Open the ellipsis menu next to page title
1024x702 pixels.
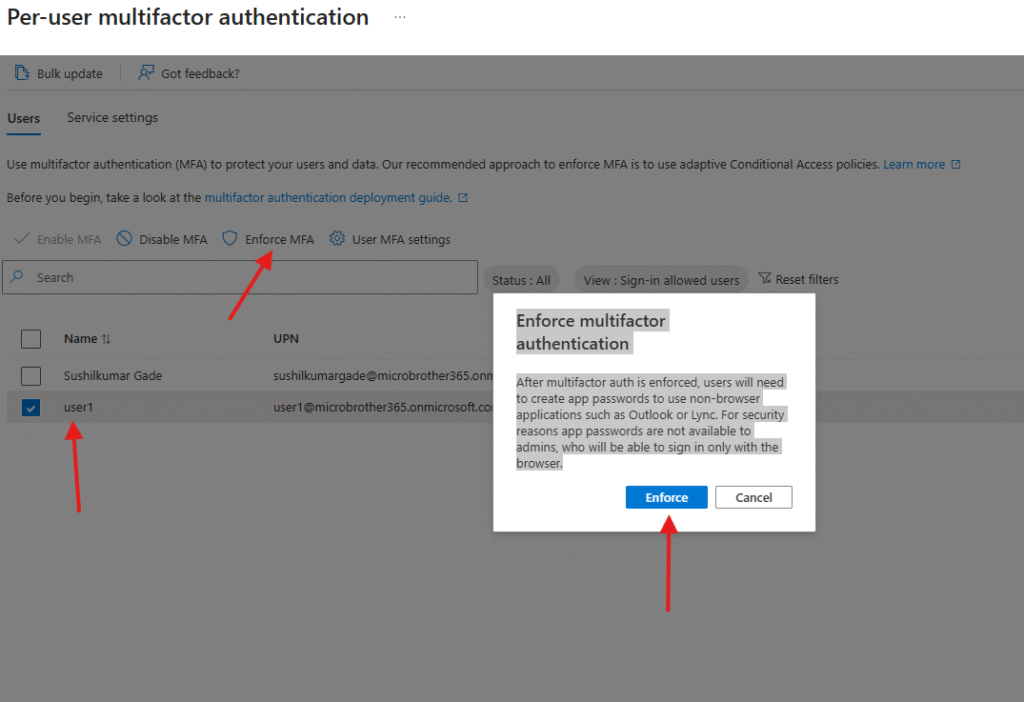400,18
